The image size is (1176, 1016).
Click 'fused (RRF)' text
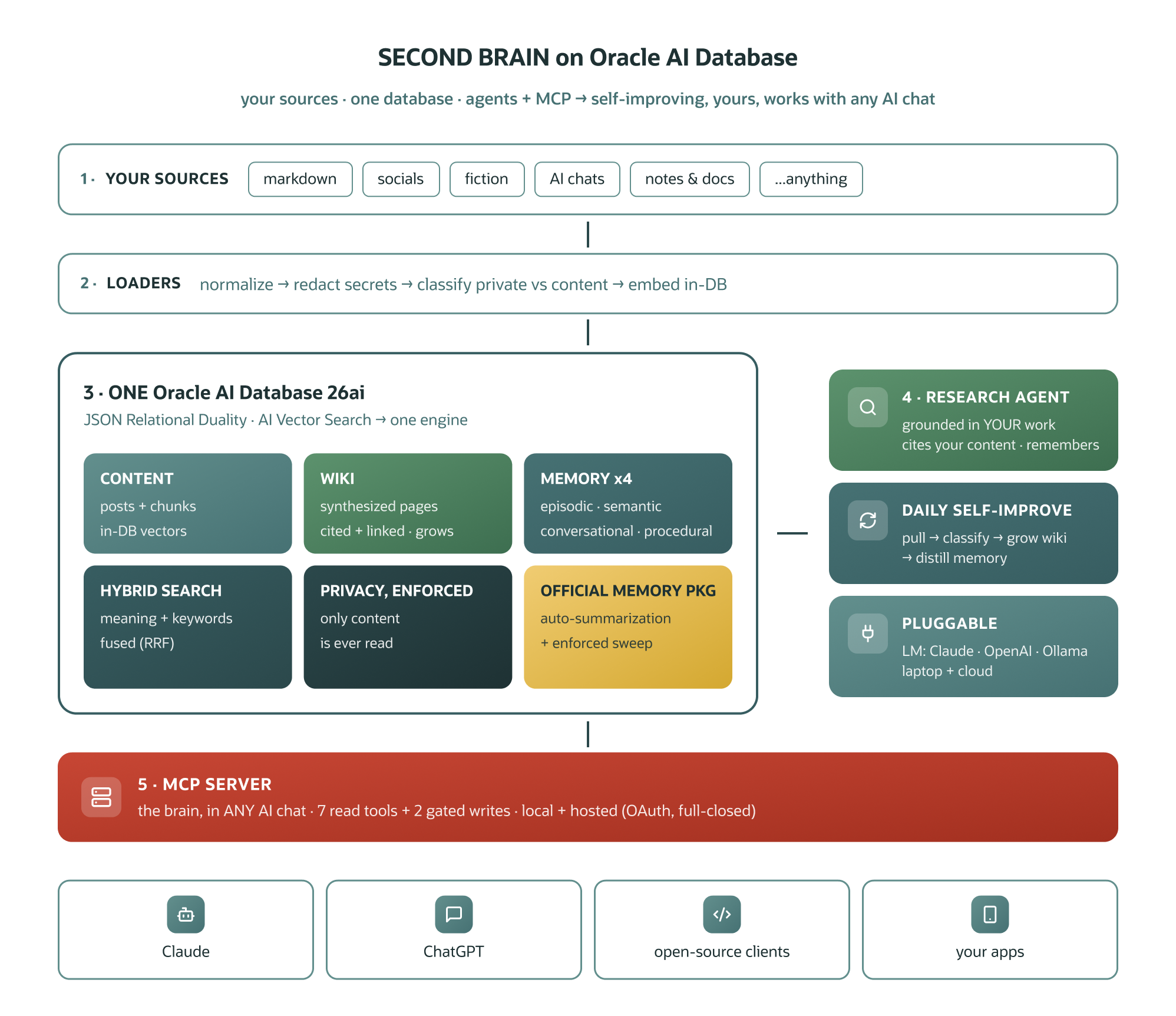click(x=137, y=643)
